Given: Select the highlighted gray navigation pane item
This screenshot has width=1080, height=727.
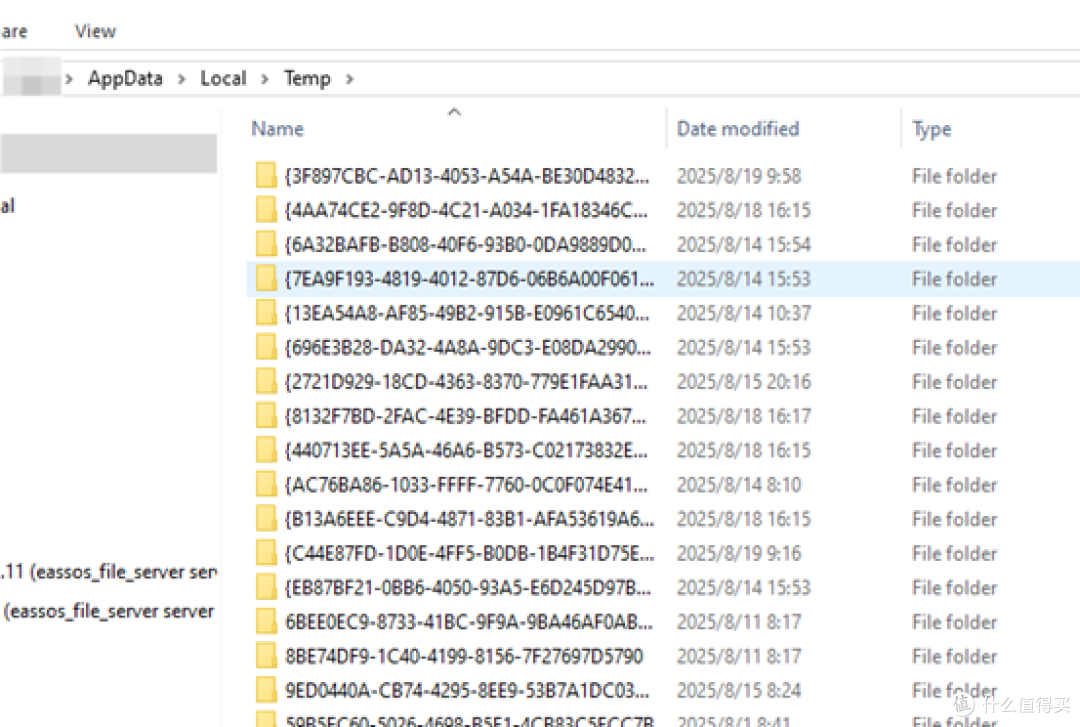Looking at the screenshot, I should click(108, 153).
